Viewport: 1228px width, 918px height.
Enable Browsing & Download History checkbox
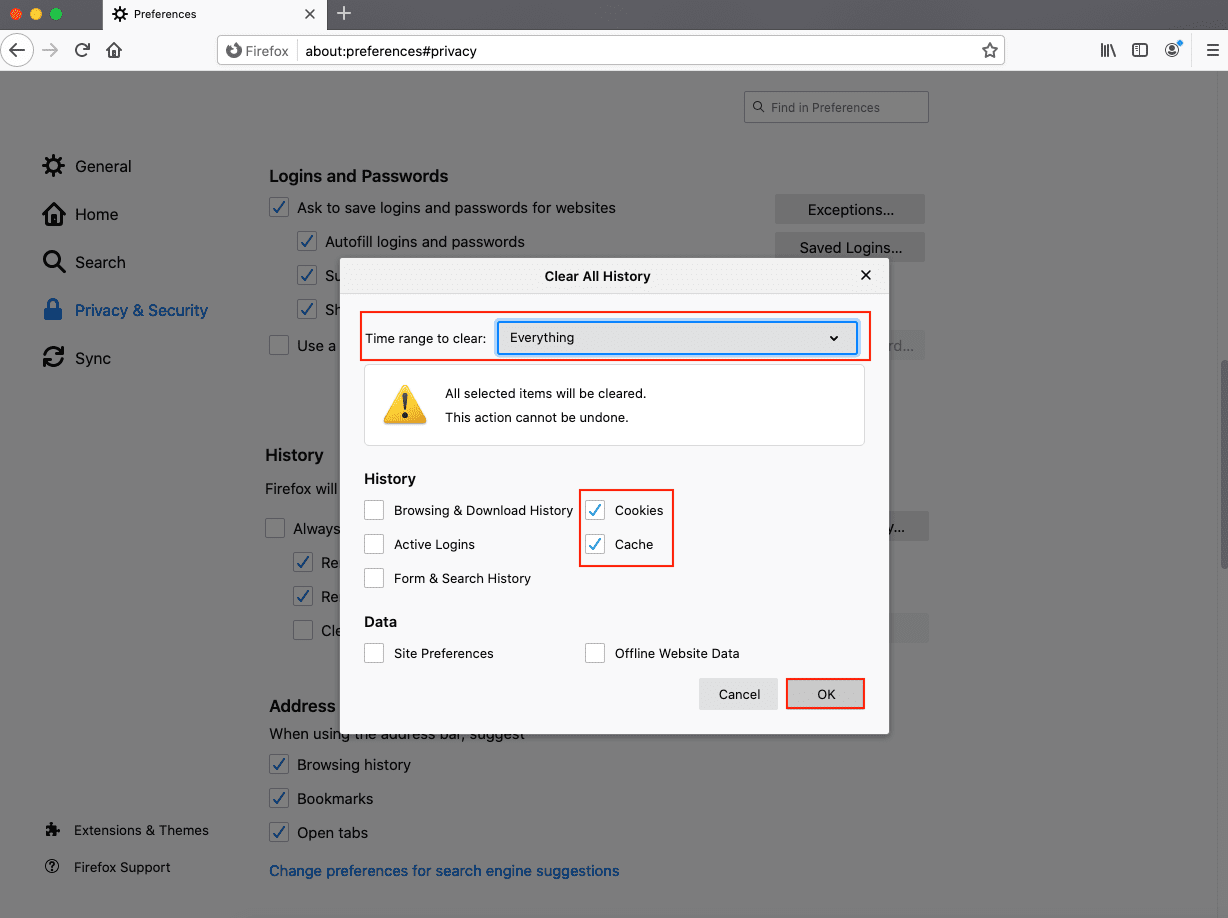[x=374, y=510]
